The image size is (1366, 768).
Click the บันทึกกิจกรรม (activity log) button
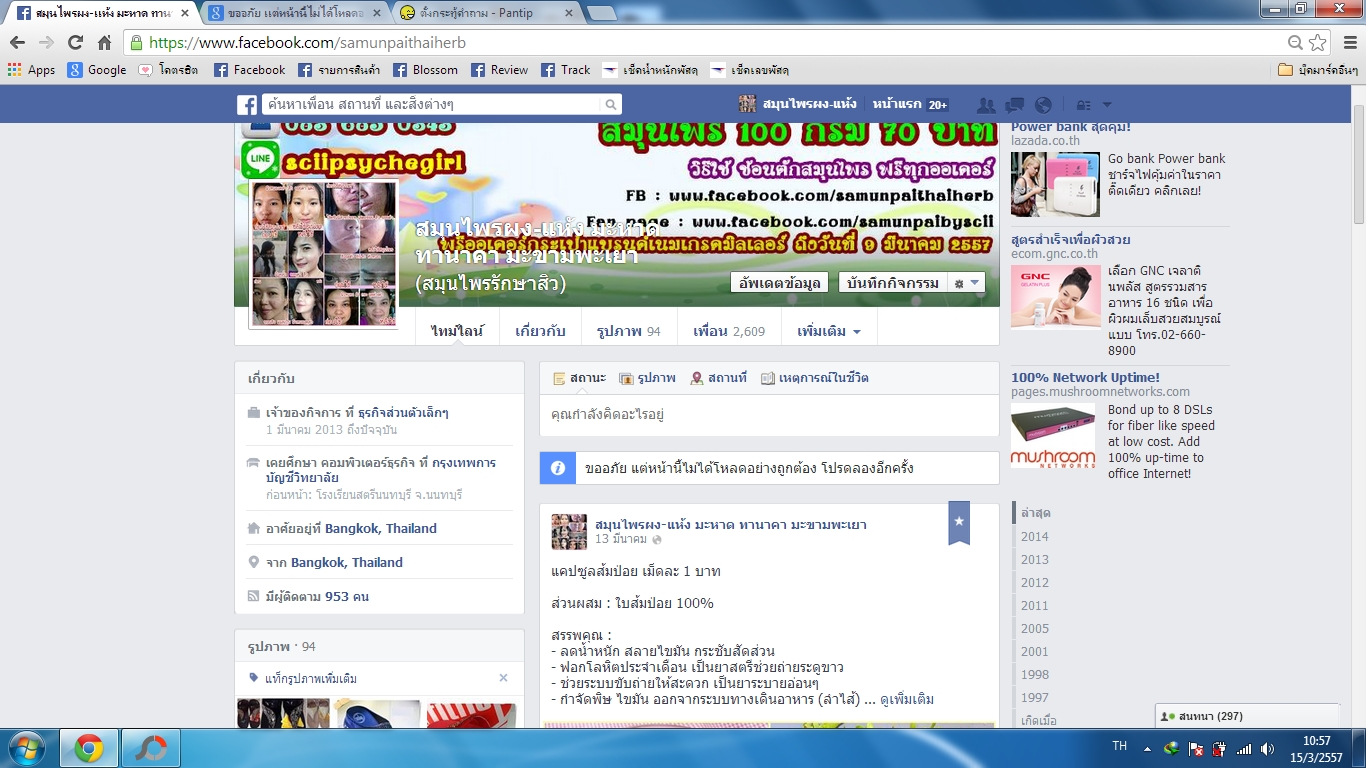[892, 283]
